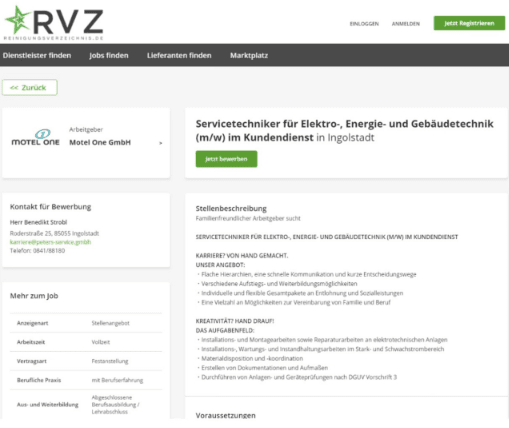Click Flache Hierarchien bullet point
This screenshot has height=428, width=509.
[309, 274]
